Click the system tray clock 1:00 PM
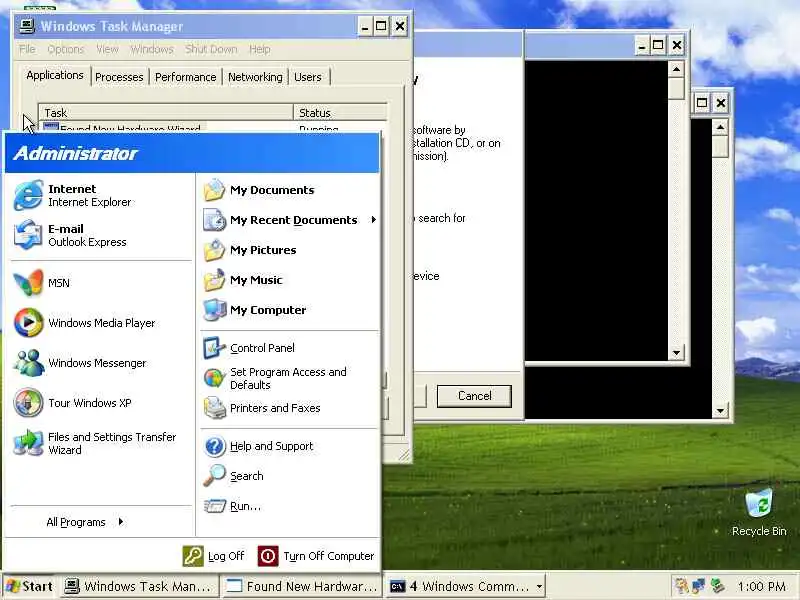Viewport: 800px width, 600px height. coord(761,587)
